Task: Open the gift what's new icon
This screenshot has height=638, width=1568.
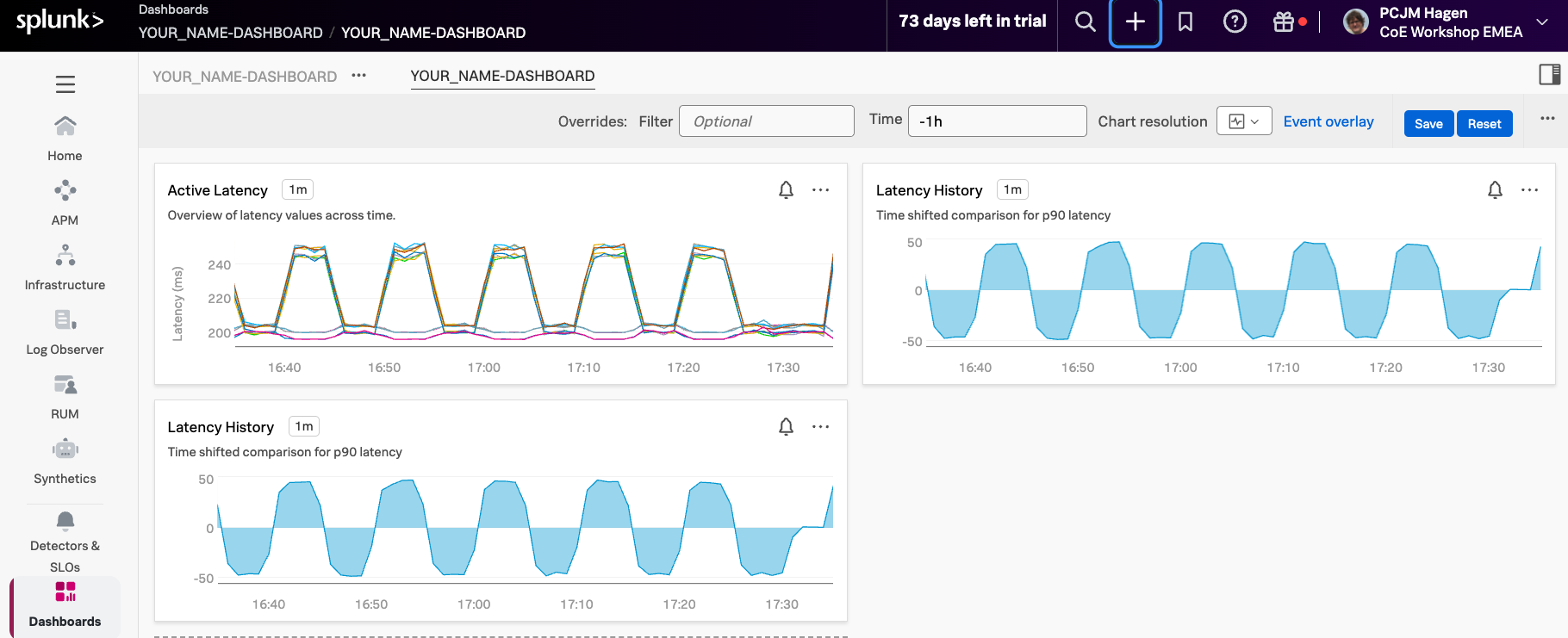Action: pos(1284,22)
